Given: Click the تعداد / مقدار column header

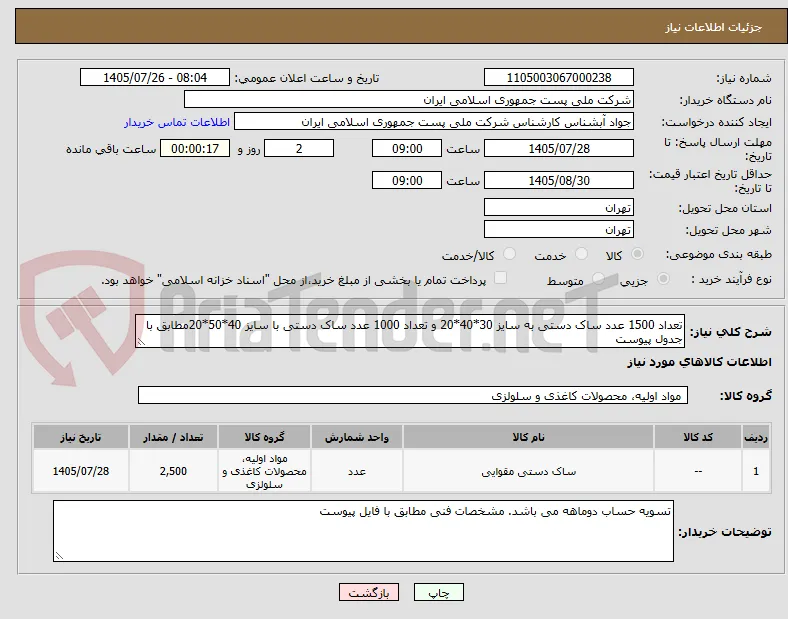Looking at the screenshot, I should point(173,437).
